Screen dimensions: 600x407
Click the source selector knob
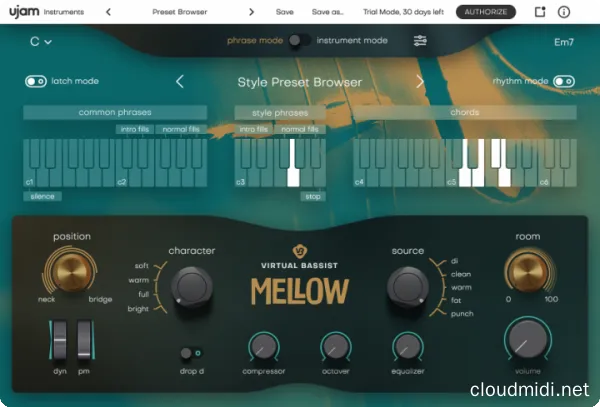pos(407,288)
